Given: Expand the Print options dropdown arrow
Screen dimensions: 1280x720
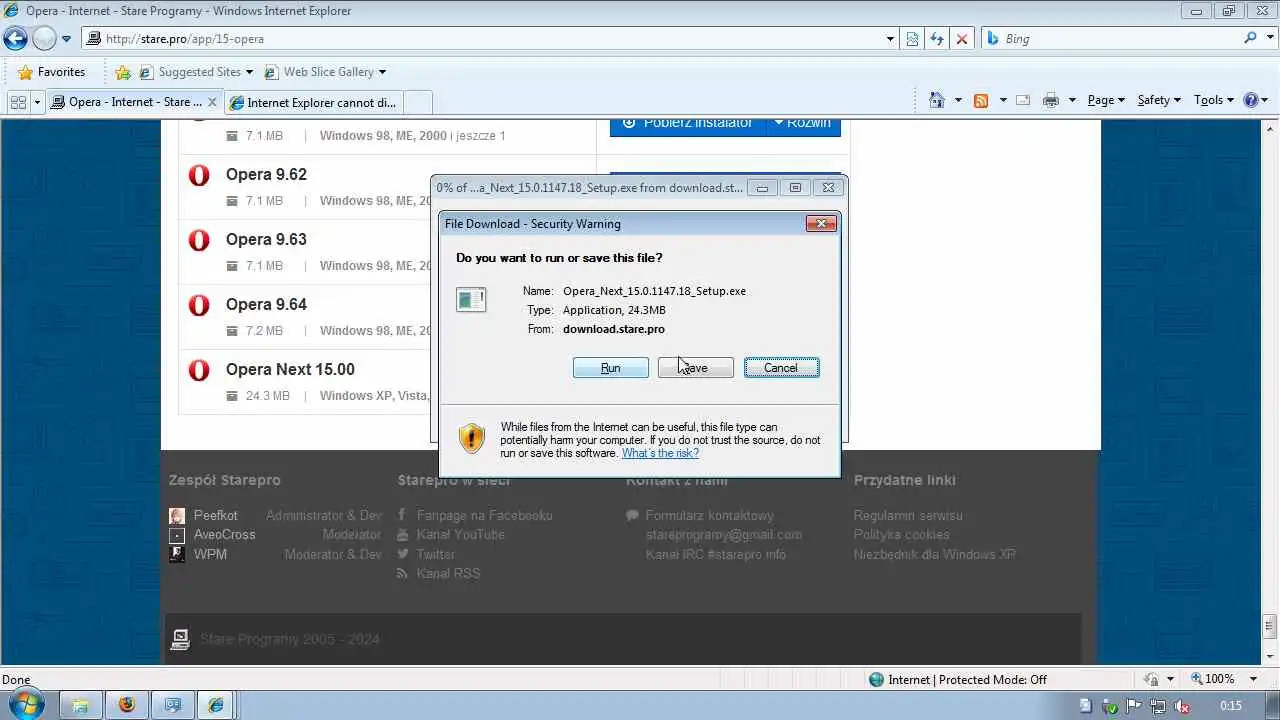Looking at the screenshot, I should click(x=1072, y=100).
